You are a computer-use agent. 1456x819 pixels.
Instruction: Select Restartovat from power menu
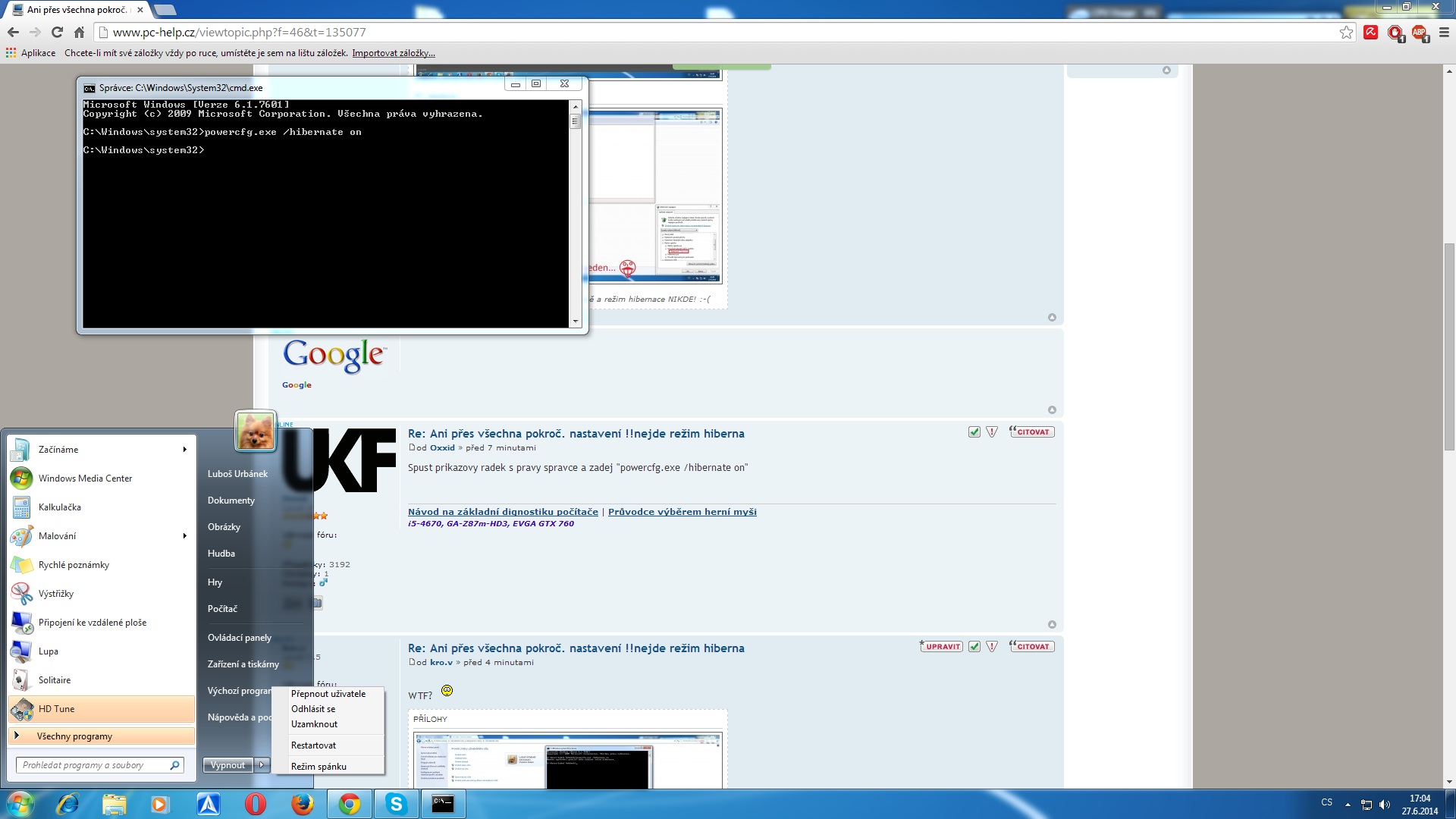coord(313,745)
